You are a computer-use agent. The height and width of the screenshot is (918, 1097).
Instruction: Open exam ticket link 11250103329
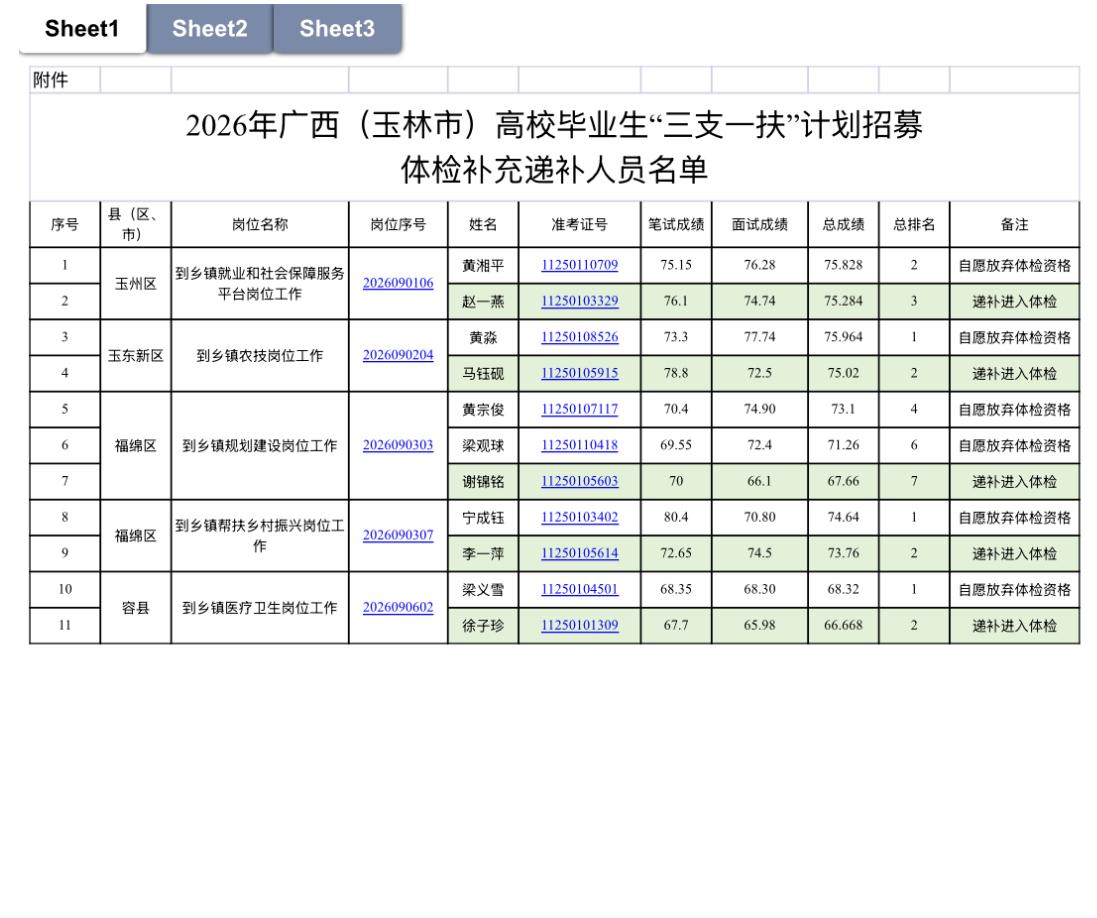(579, 302)
